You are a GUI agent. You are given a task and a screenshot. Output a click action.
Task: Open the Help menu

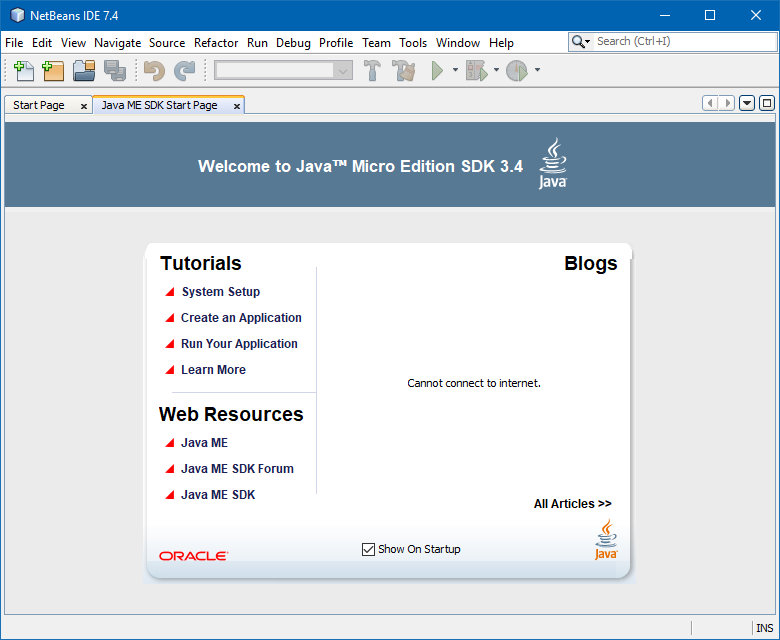point(501,43)
